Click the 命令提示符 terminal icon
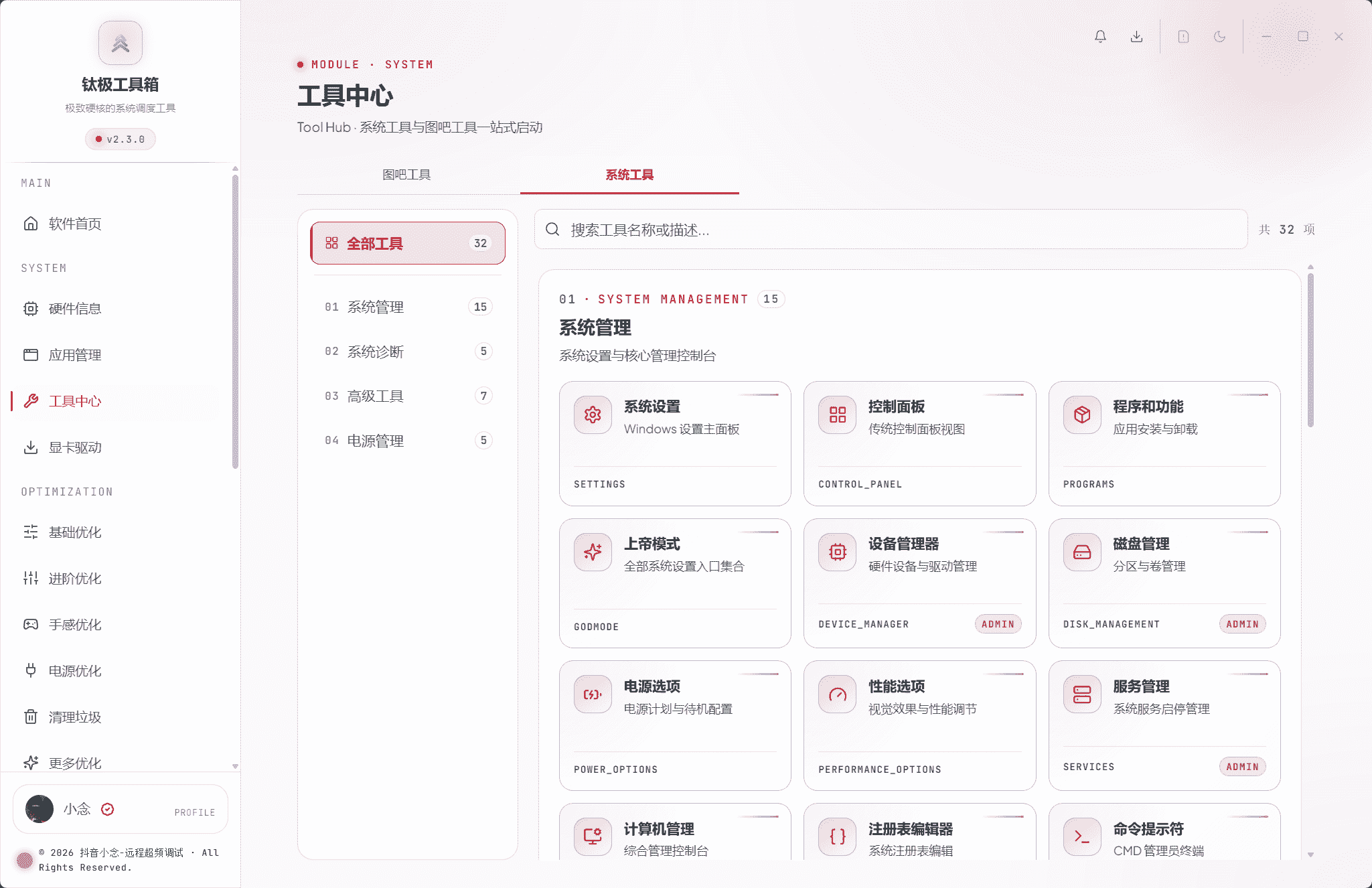The height and width of the screenshot is (888, 1372). 1082,836
